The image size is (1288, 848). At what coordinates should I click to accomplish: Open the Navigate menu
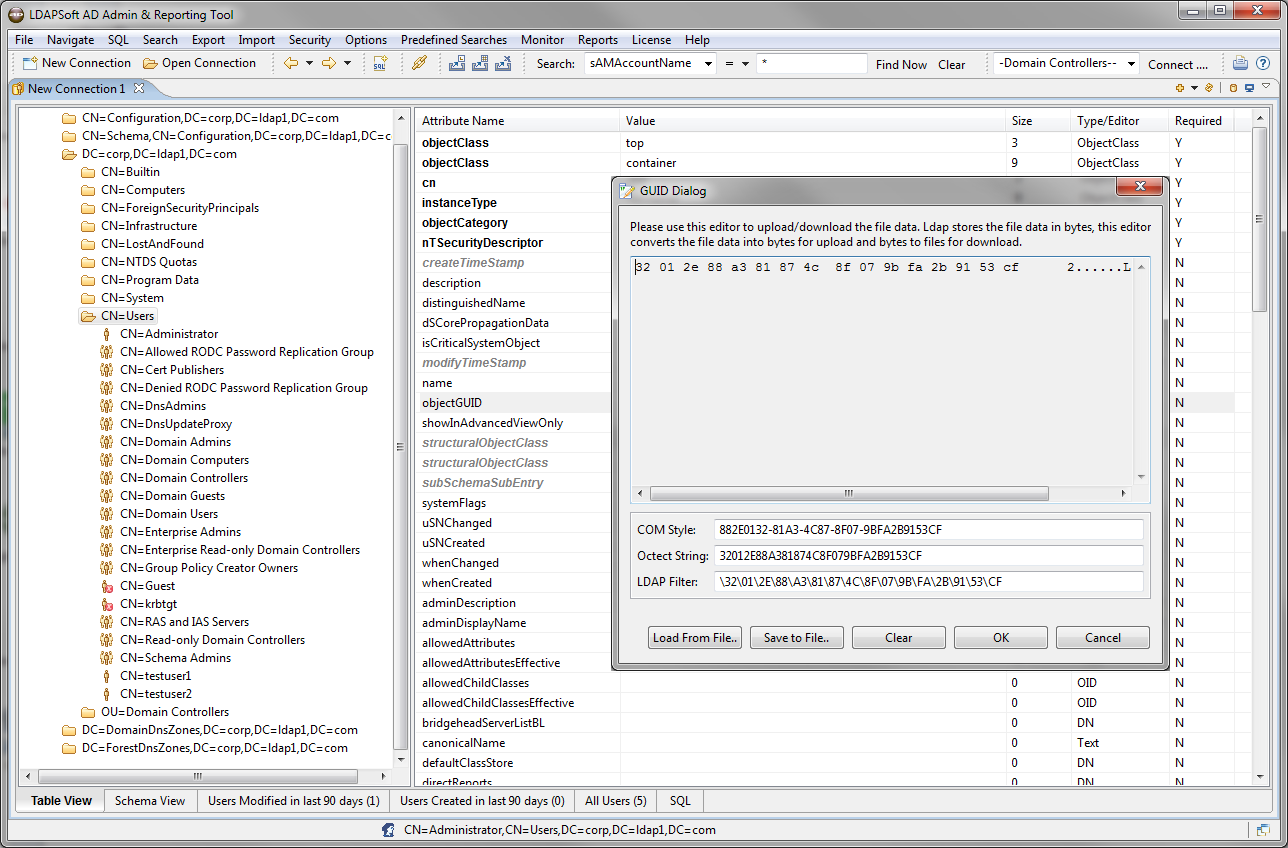tap(70, 40)
